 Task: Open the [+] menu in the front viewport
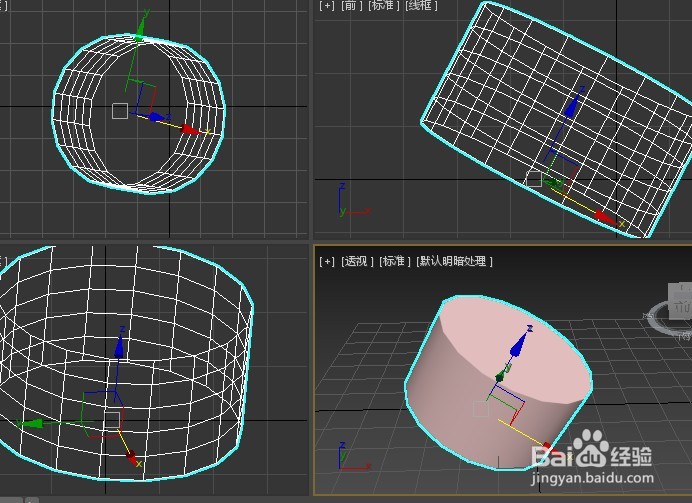[x=327, y=6]
